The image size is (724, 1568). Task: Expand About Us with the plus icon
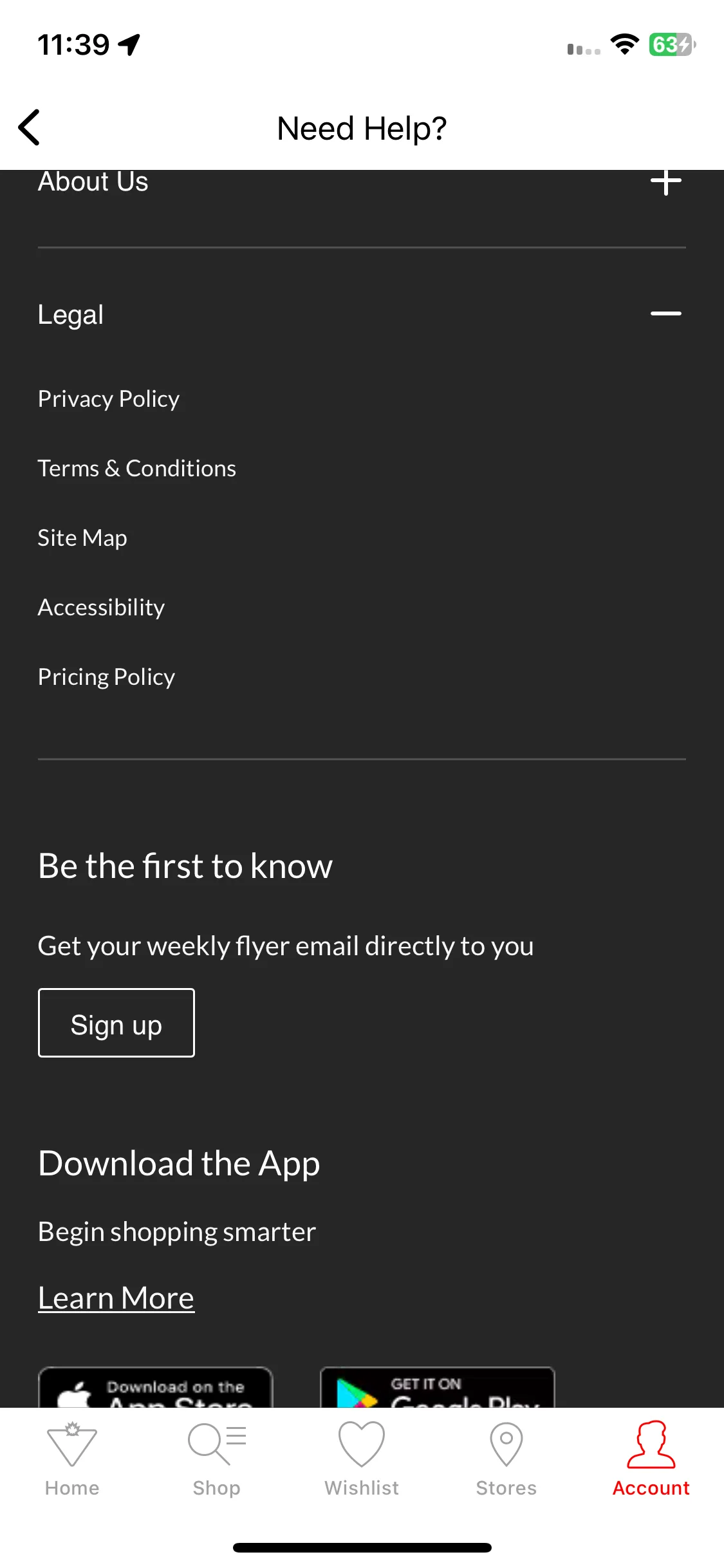[x=666, y=182]
